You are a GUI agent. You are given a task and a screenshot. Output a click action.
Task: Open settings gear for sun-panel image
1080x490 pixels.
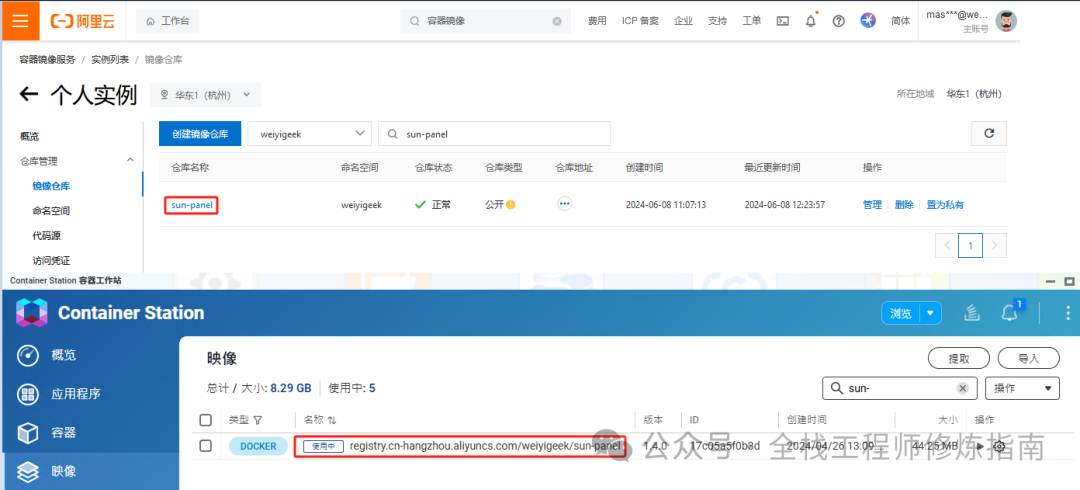(x=999, y=447)
